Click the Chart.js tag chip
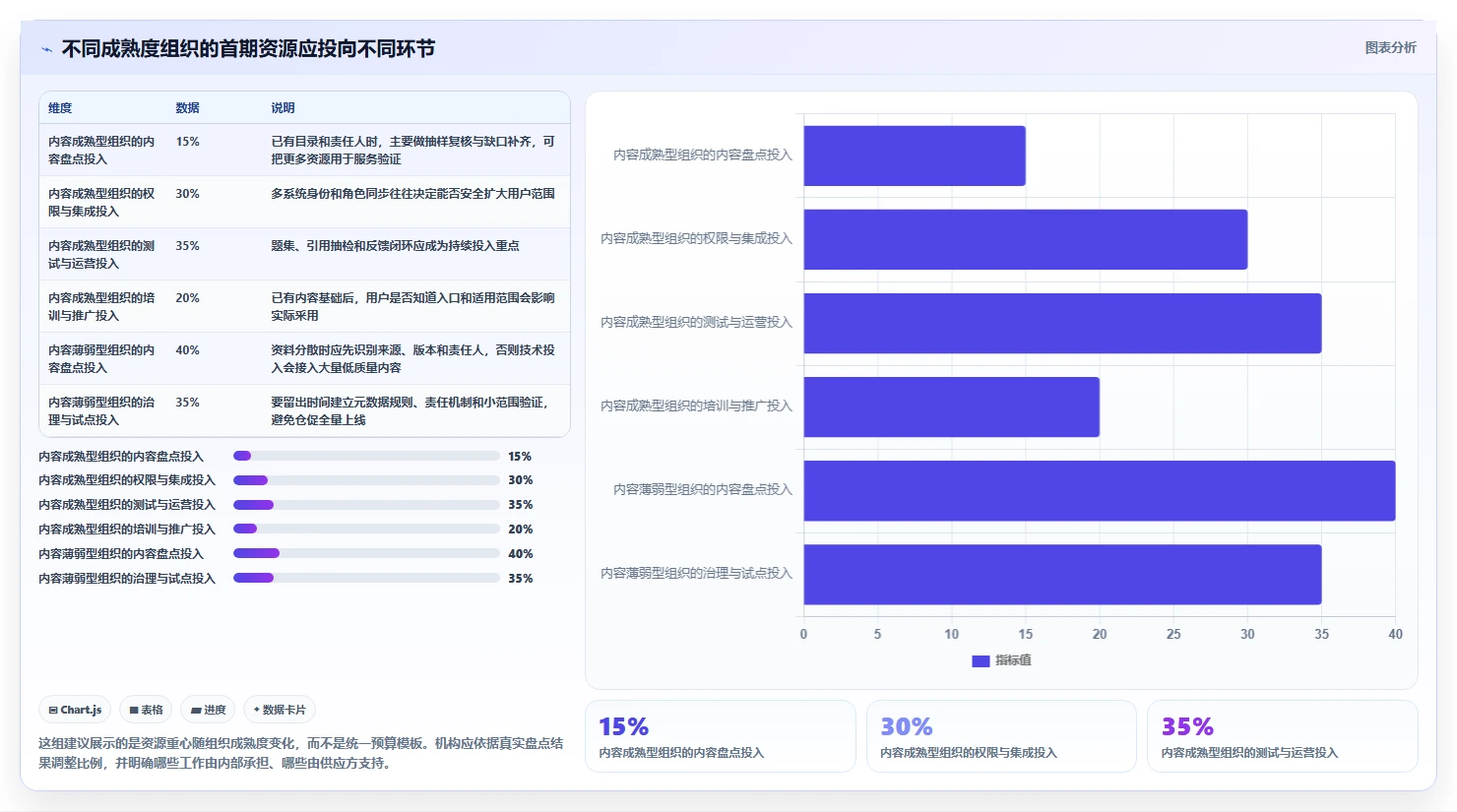This screenshot has width=1457, height=812. (x=75, y=710)
